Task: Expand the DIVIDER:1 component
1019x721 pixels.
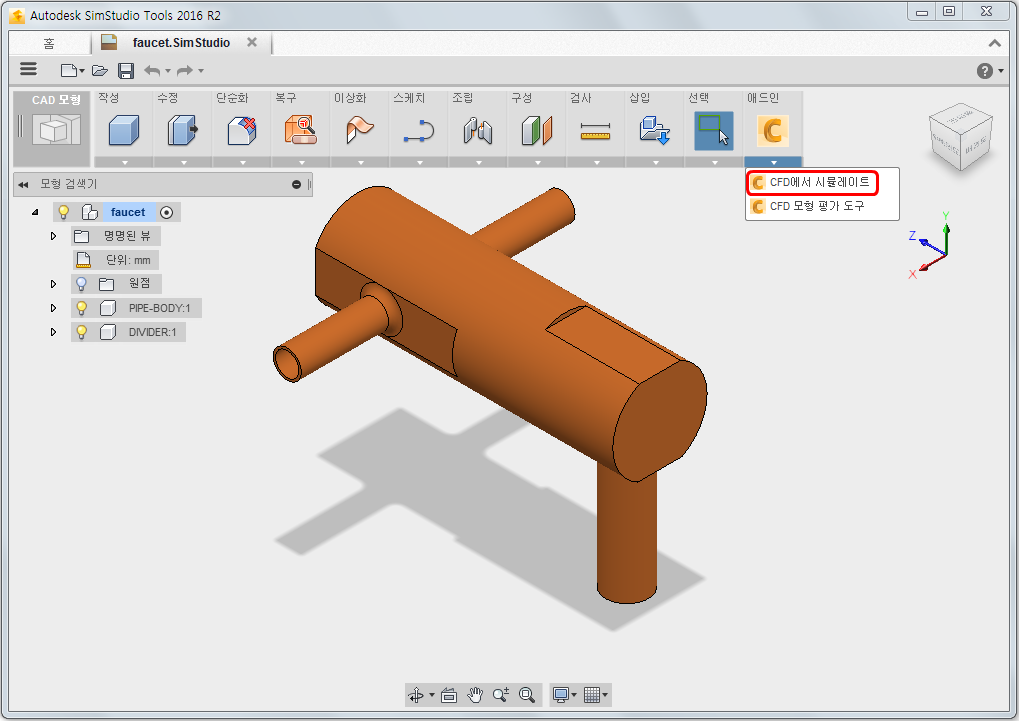Action: [53, 332]
